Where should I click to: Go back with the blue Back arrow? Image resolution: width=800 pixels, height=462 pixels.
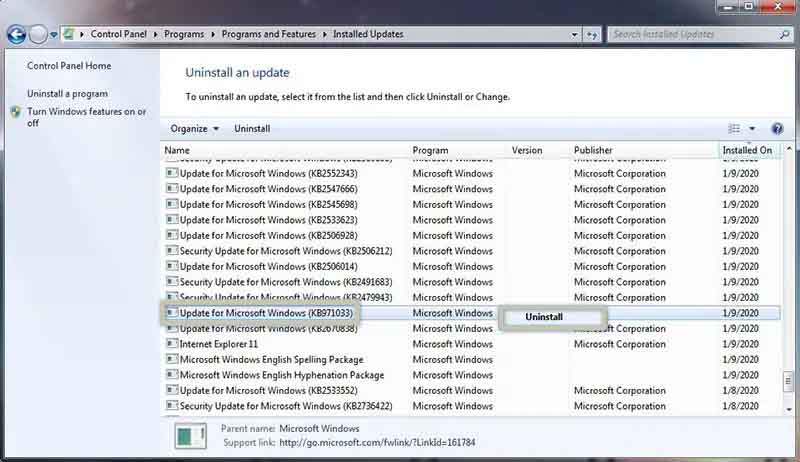point(16,35)
